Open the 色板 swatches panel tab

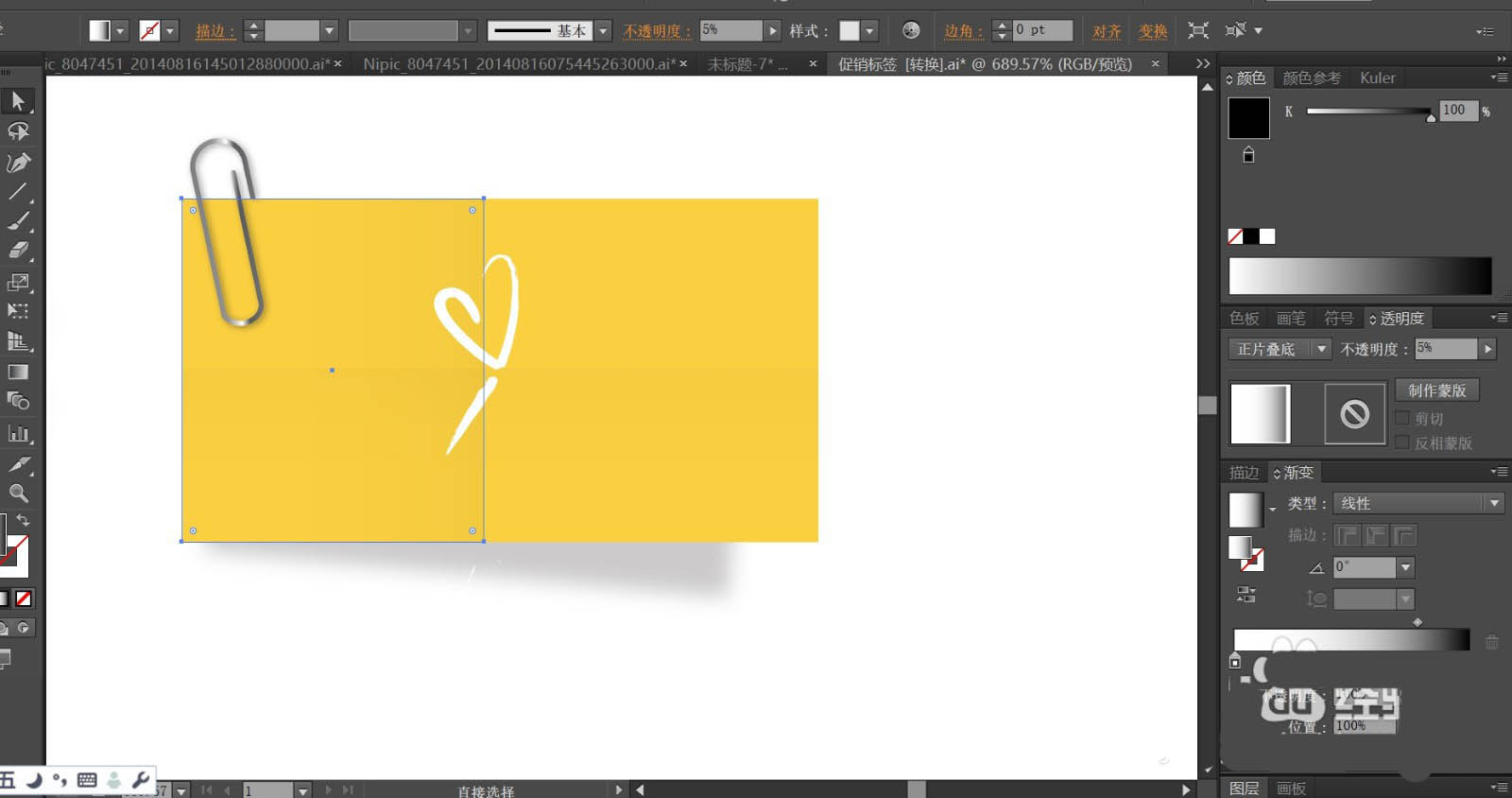tap(1244, 319)
